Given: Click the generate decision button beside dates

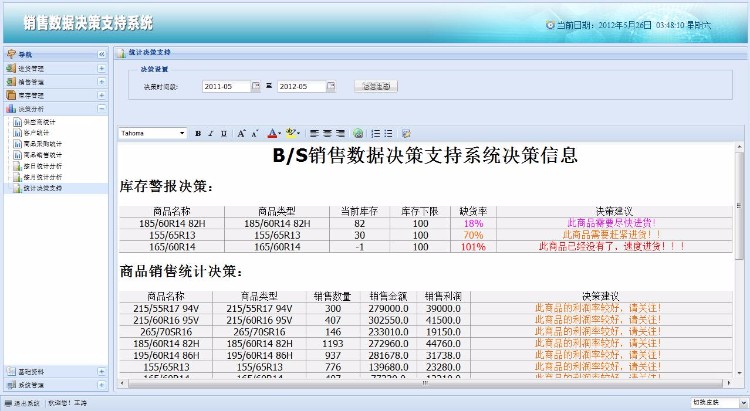Looking at the screenshot, I should pos(377,87).
